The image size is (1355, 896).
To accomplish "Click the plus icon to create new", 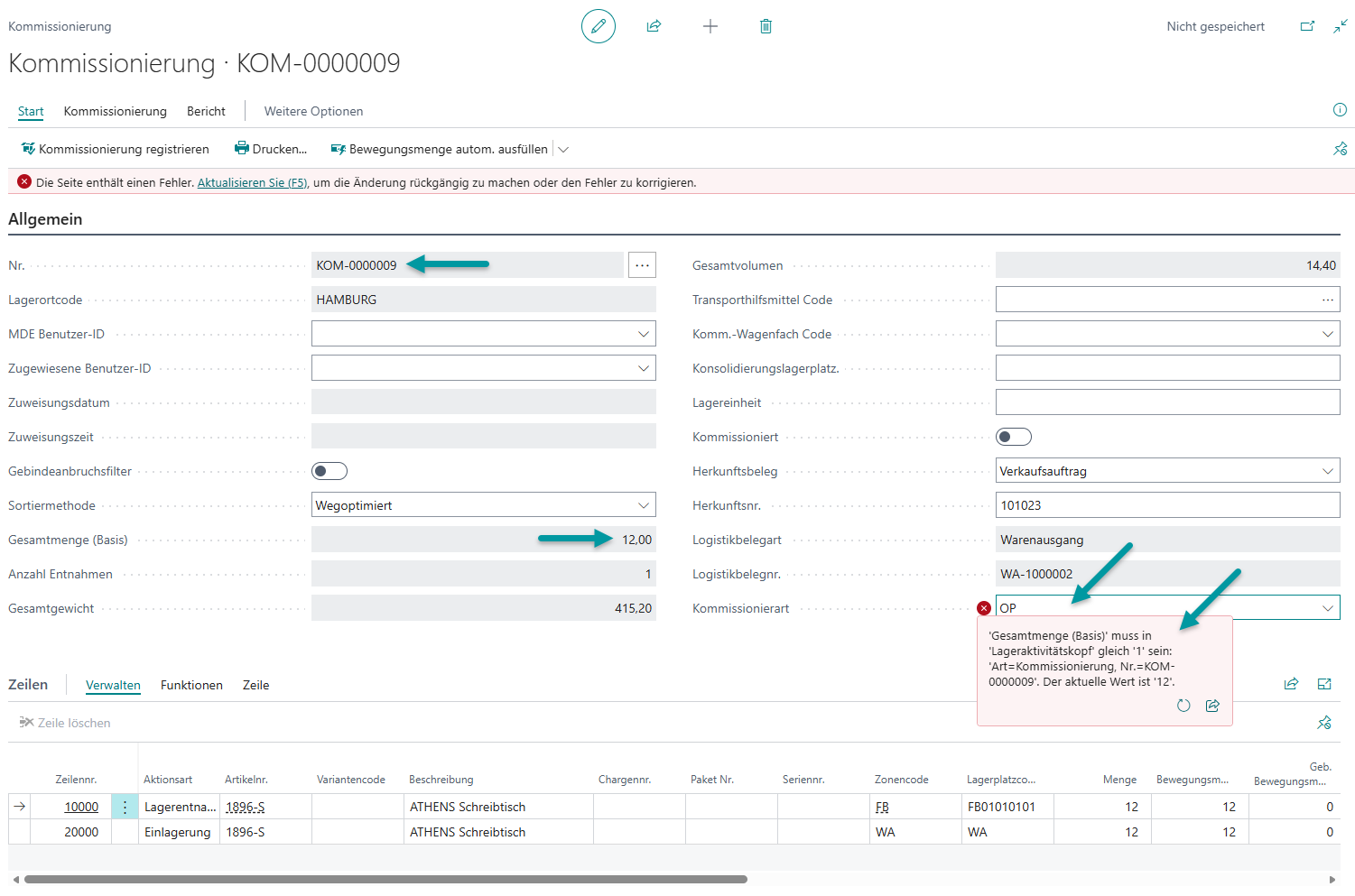I will (x=710, y=26).
